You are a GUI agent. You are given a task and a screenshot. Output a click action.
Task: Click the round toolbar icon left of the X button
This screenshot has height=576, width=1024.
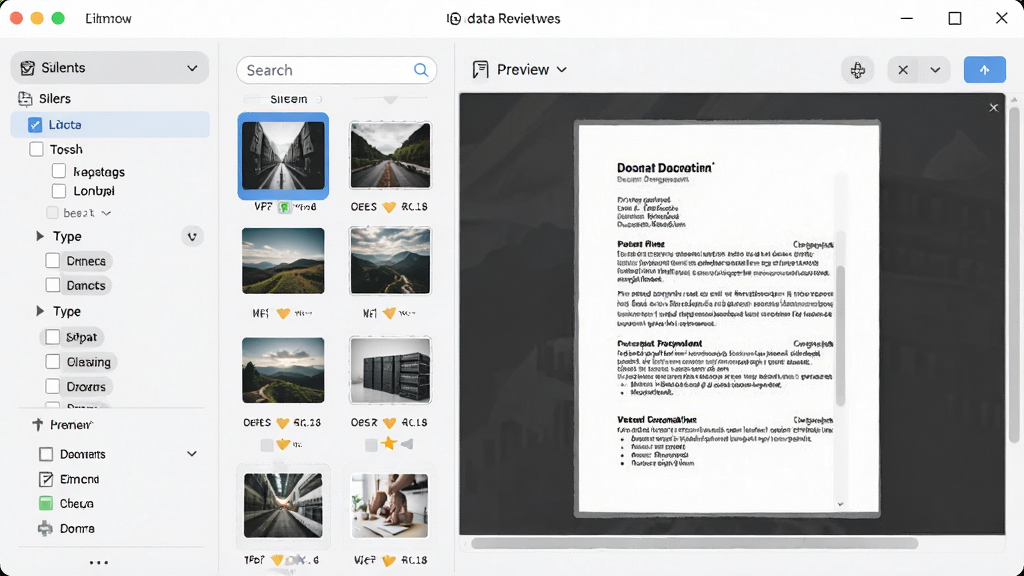click(857, 70)
